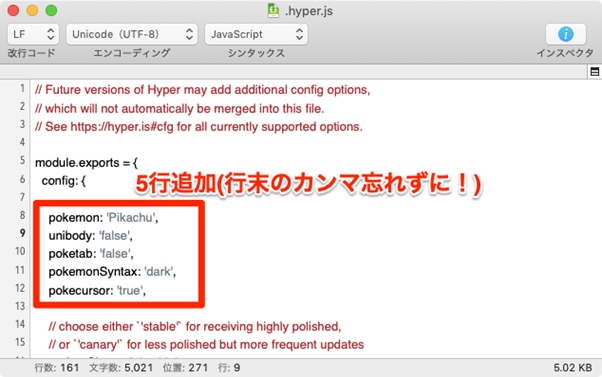Screen dimensions: 602x377
Task: Open the JavaScript syntax dropdown
Action: pyautogui.click(x=256, y=34)
